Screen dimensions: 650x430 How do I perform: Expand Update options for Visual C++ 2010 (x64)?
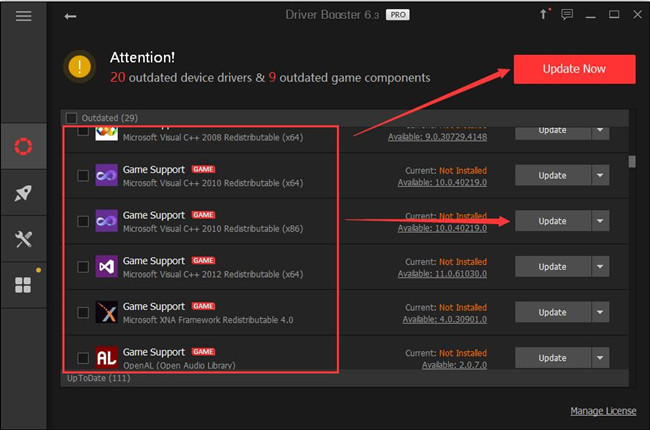point(600,175)
